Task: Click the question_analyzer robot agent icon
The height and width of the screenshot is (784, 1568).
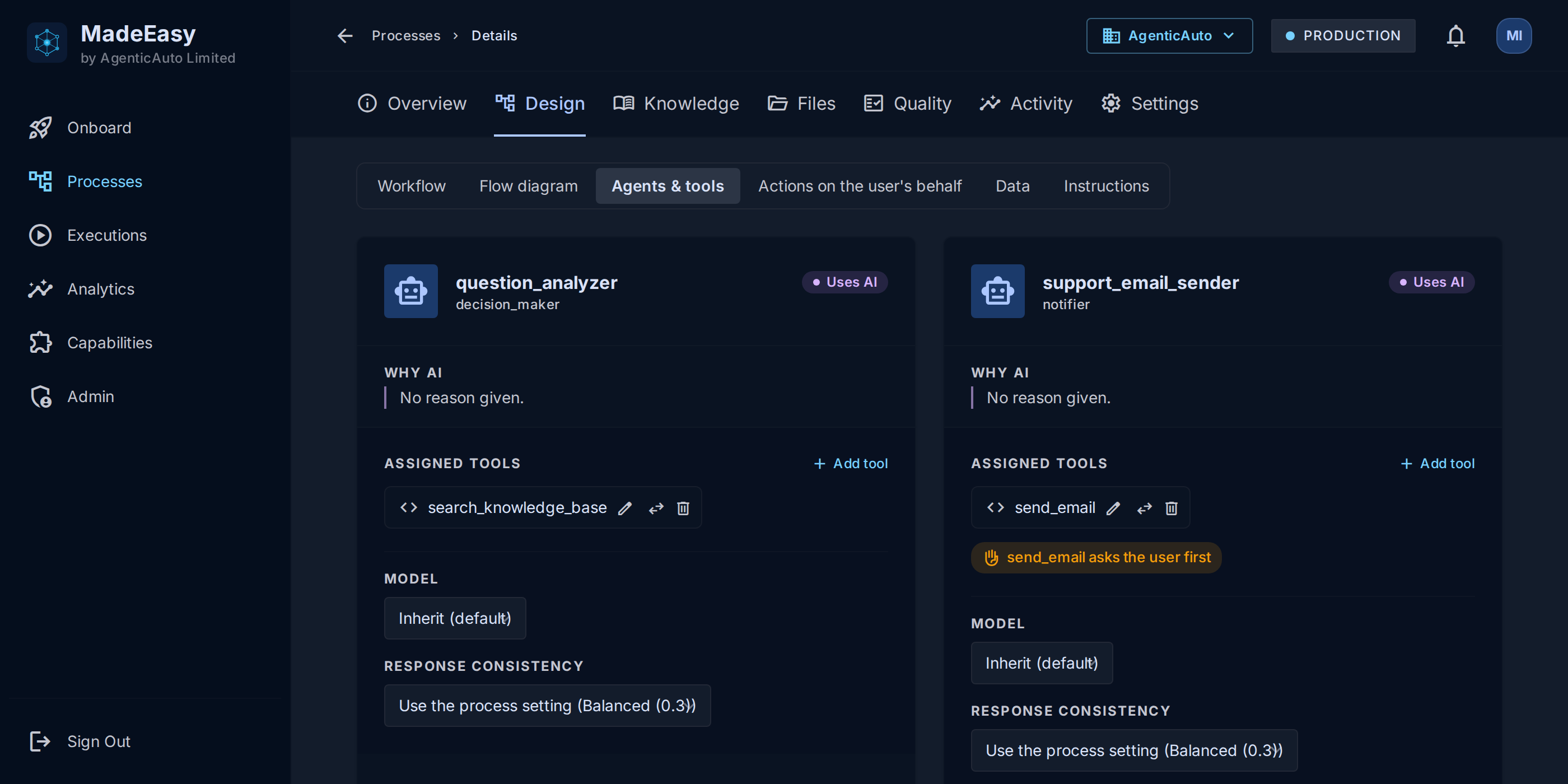Action: coord(411,291)
